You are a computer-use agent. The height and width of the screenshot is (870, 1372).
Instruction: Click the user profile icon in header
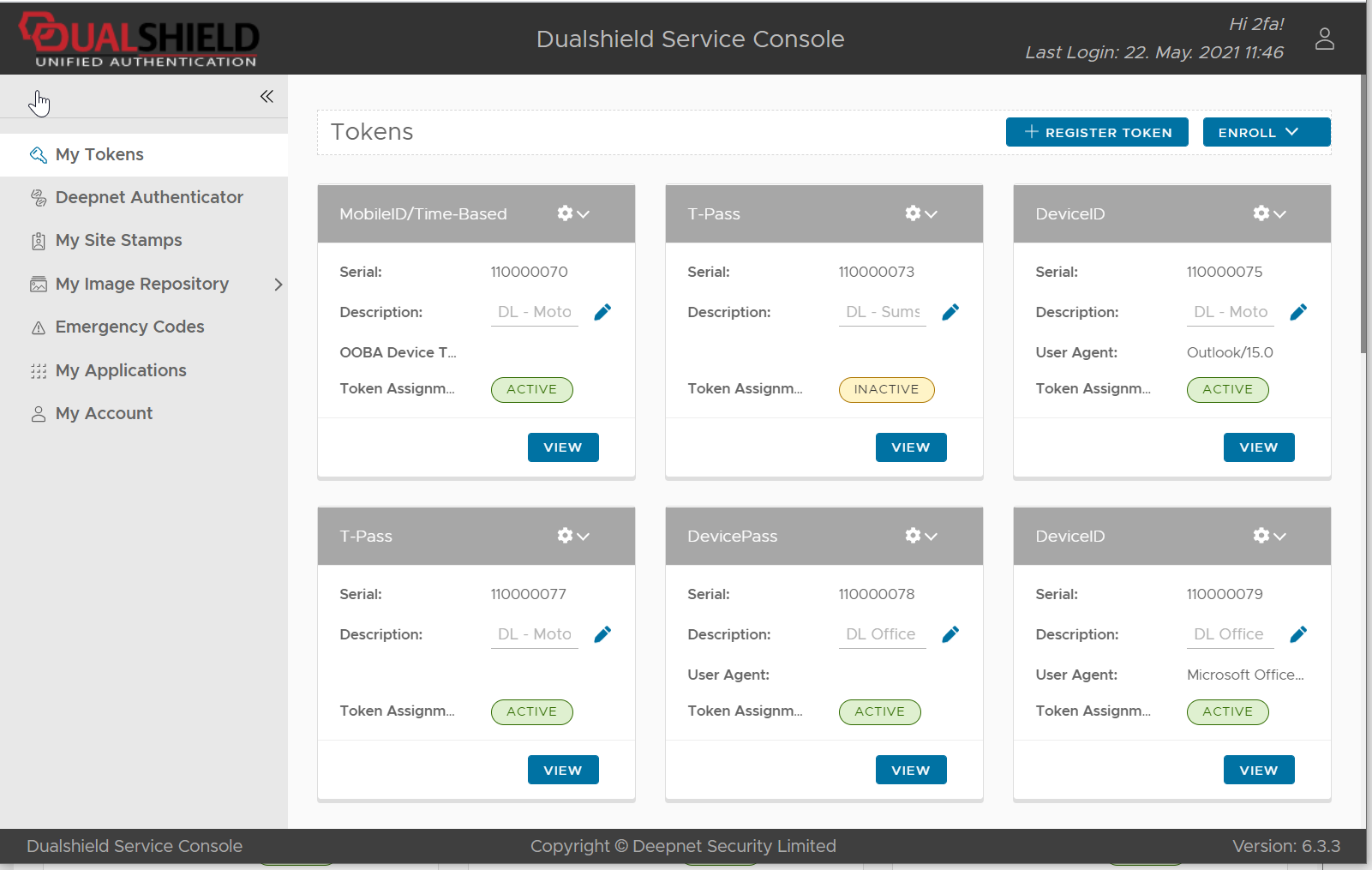pos(1324,39)
